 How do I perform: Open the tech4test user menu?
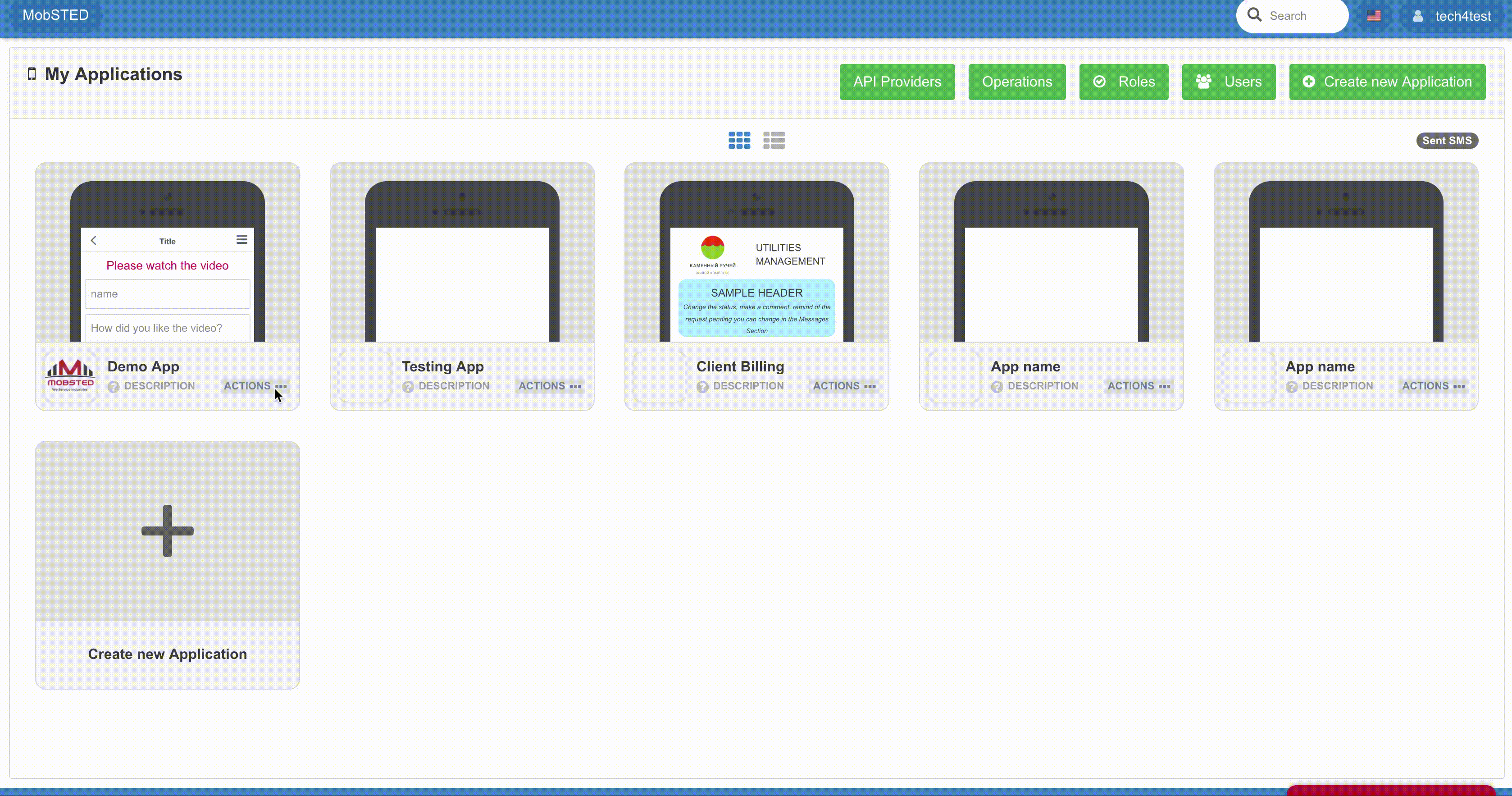coord(1452,16)
